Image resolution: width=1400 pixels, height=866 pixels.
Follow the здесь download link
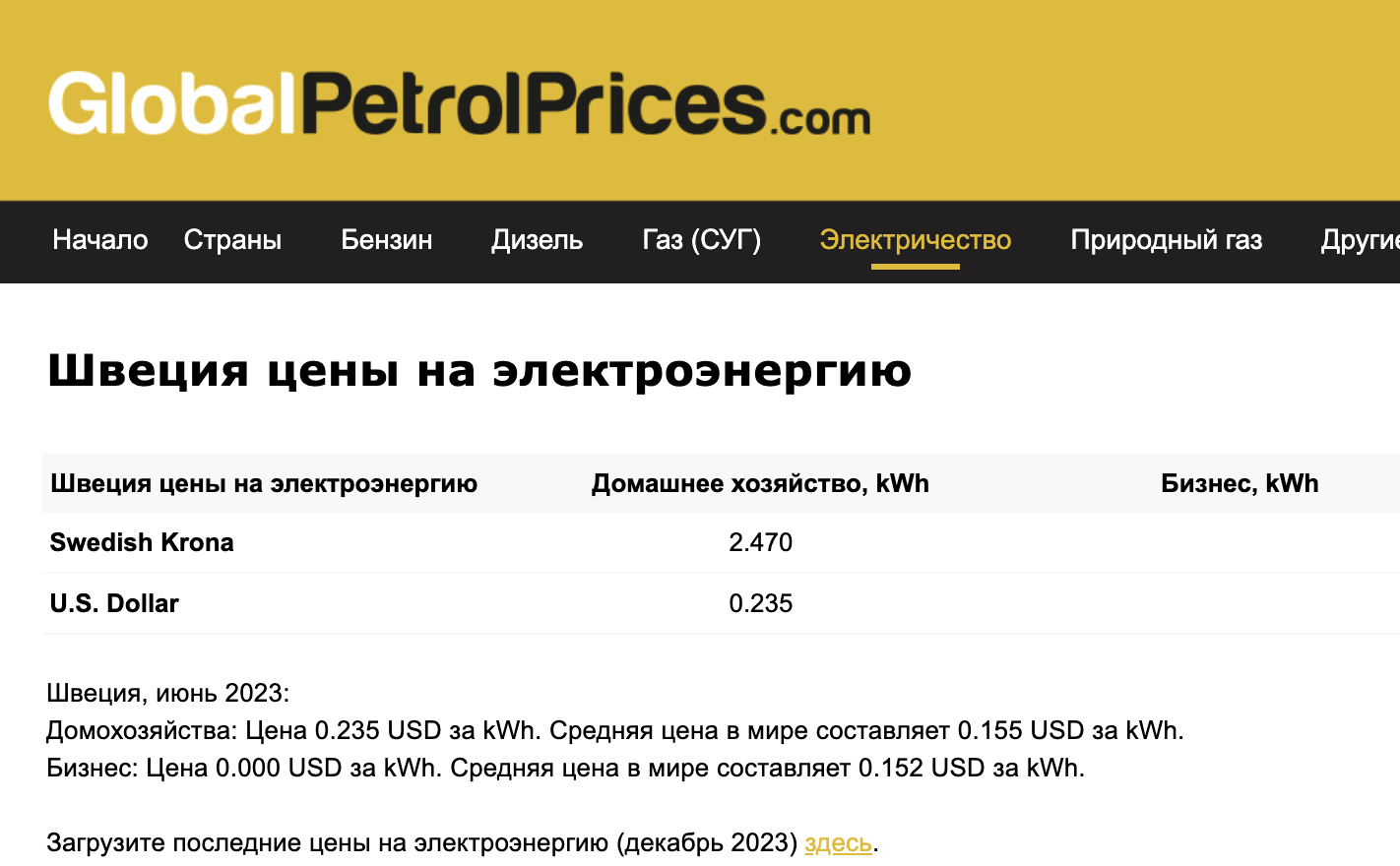838,843
